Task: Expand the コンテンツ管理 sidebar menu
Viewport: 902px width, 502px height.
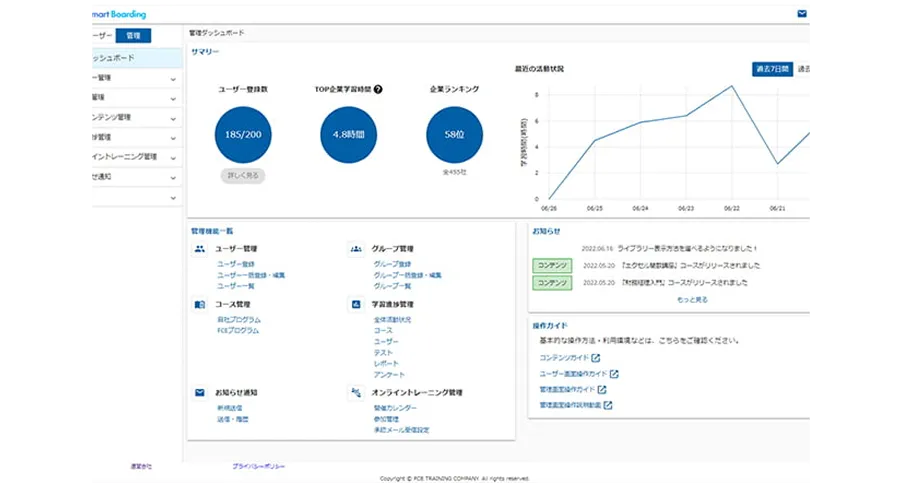Action: pyautogui.click(x=173, y=117)
